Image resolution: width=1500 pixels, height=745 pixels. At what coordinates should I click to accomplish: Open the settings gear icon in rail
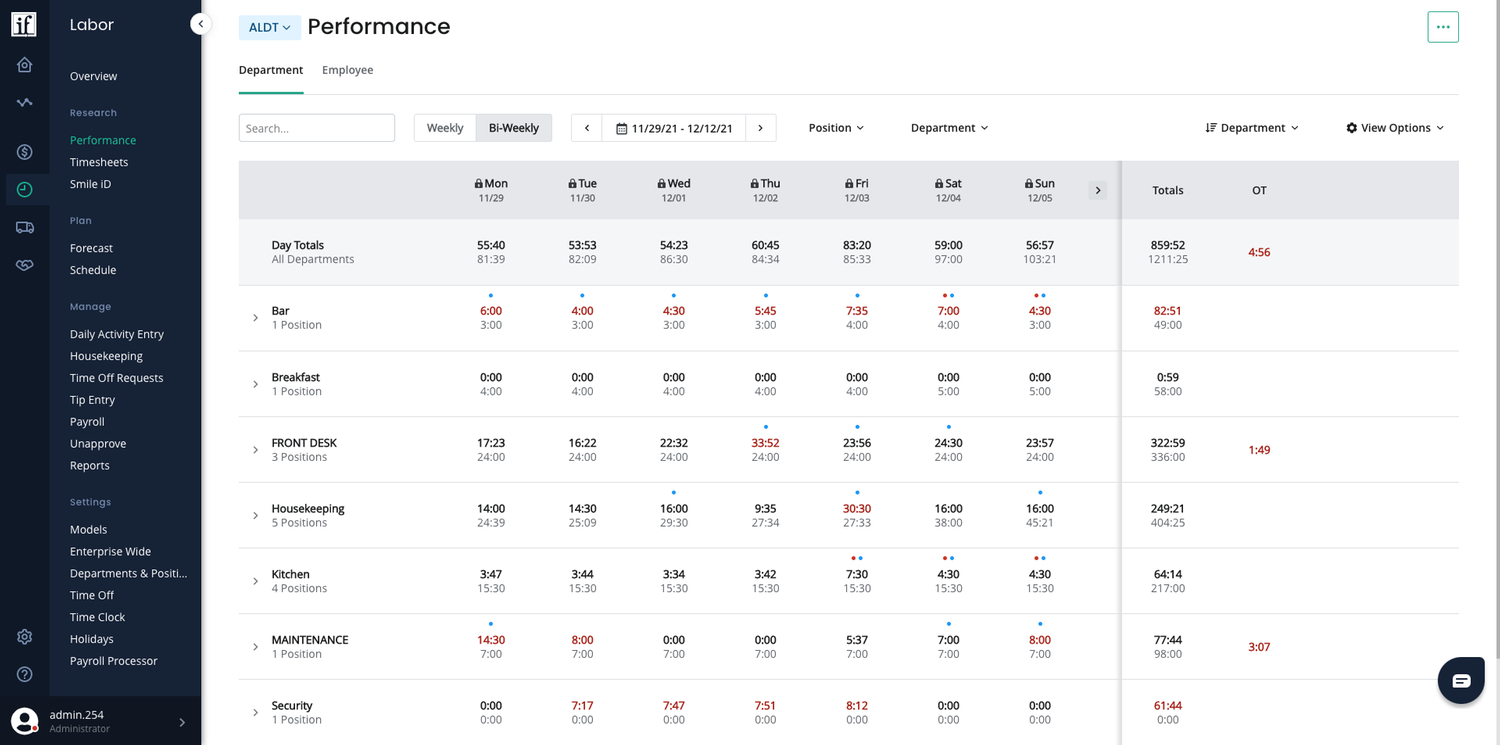pos(25,637)
